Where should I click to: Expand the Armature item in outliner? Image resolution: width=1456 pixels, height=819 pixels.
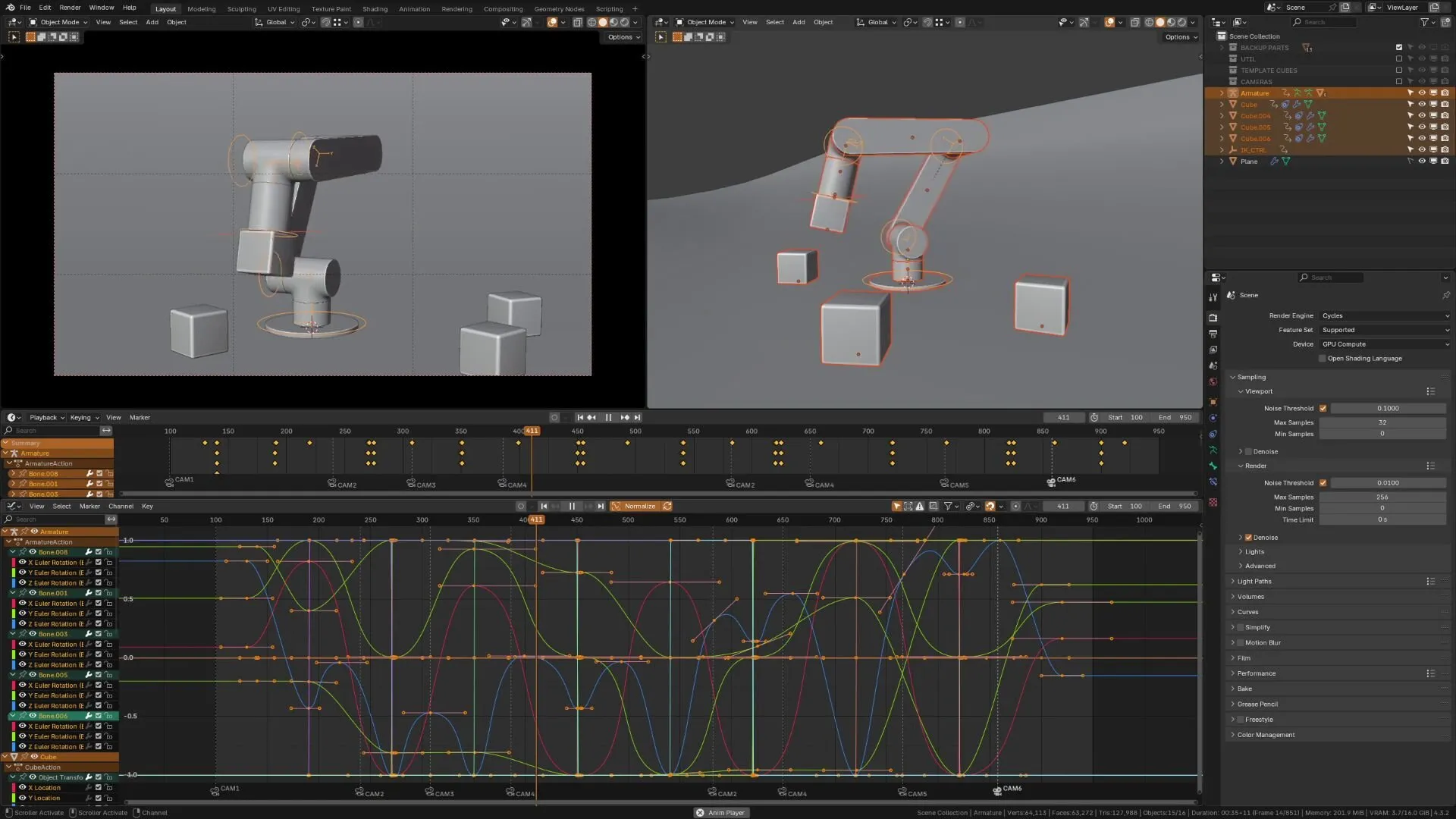(1222, 93)
